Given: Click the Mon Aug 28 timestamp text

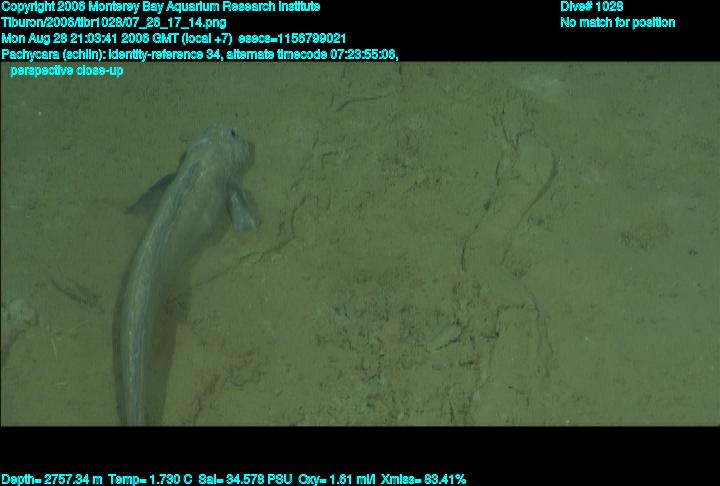Looking at the screenshot, I should (x=117, y=38).
